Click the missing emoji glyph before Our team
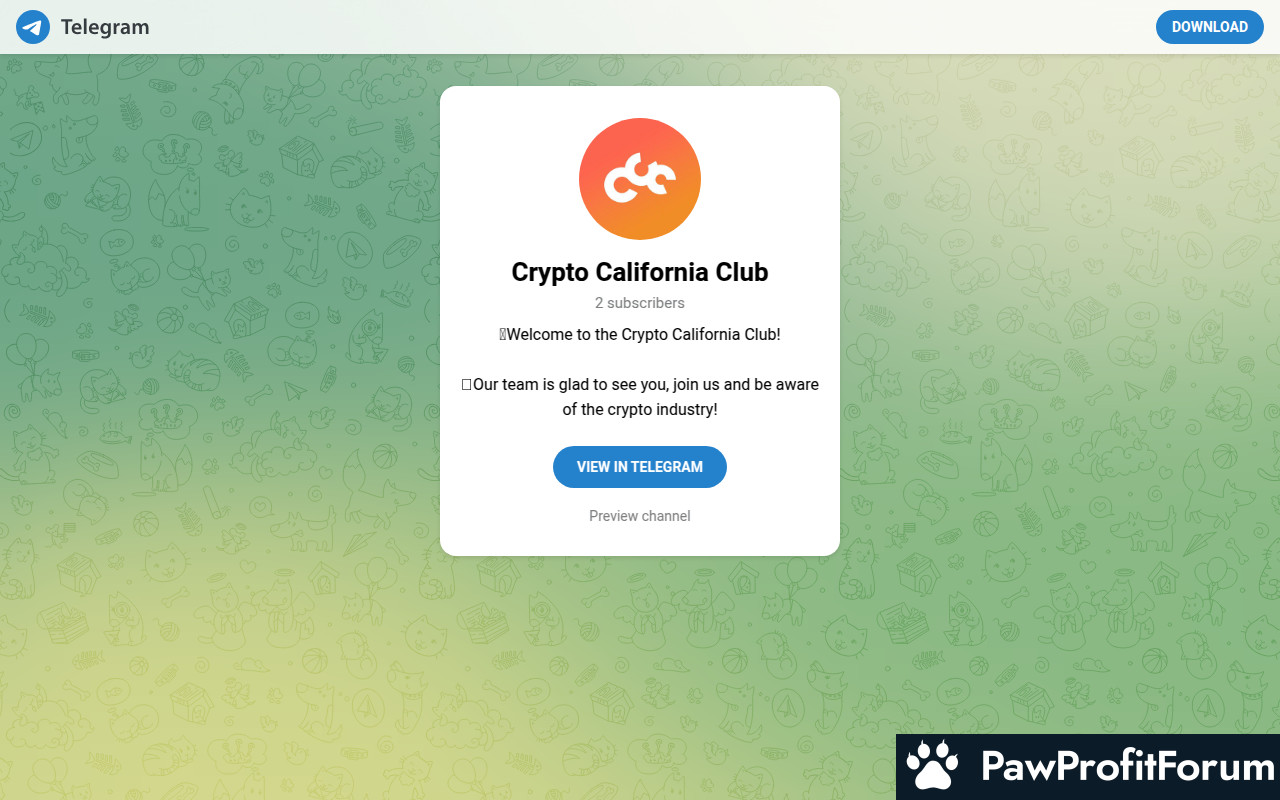 pos(466,385)
